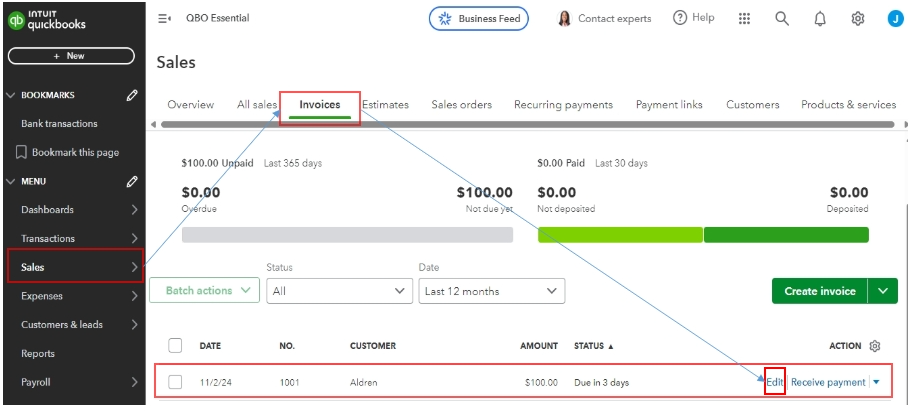Screen dimensions: 912x411
Task: Open the apps grid icon
Action: click(744, 18)
